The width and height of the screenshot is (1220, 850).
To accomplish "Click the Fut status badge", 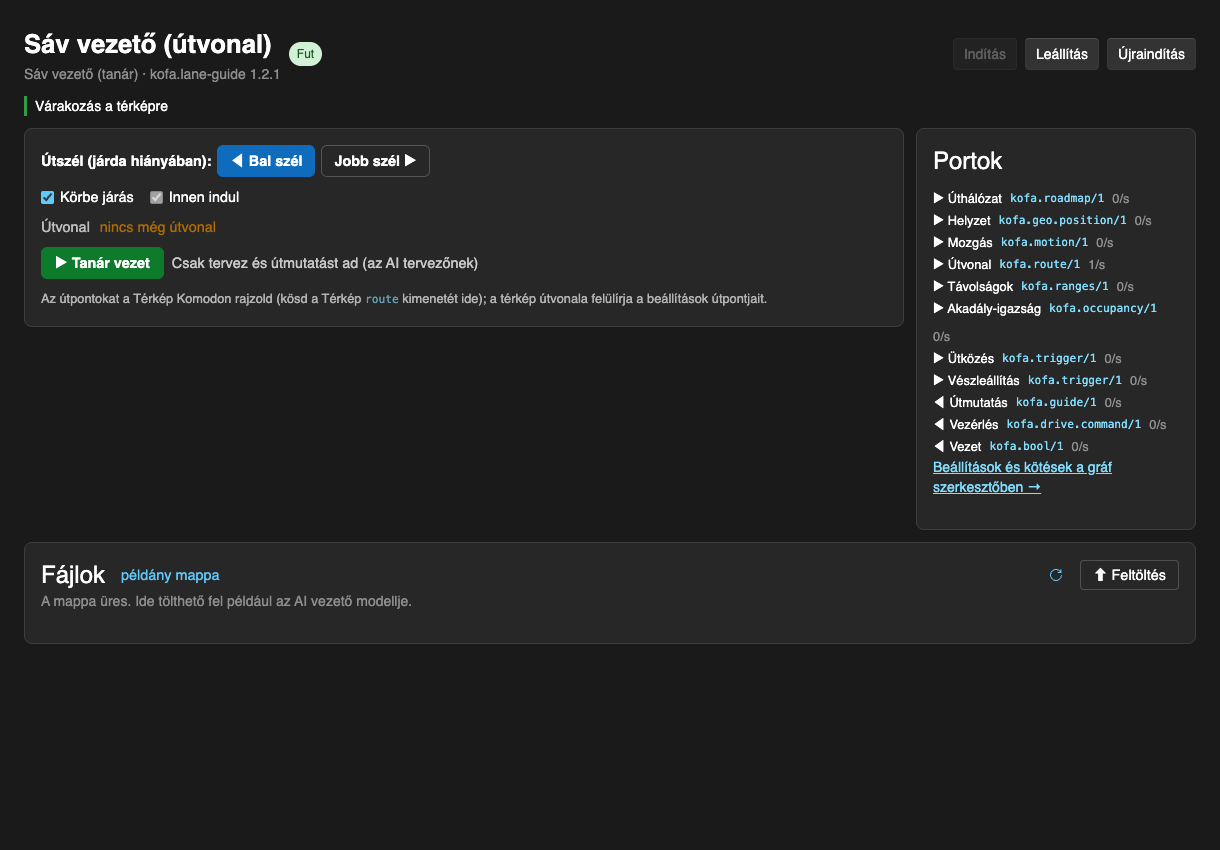I will (x=305, y=54).
